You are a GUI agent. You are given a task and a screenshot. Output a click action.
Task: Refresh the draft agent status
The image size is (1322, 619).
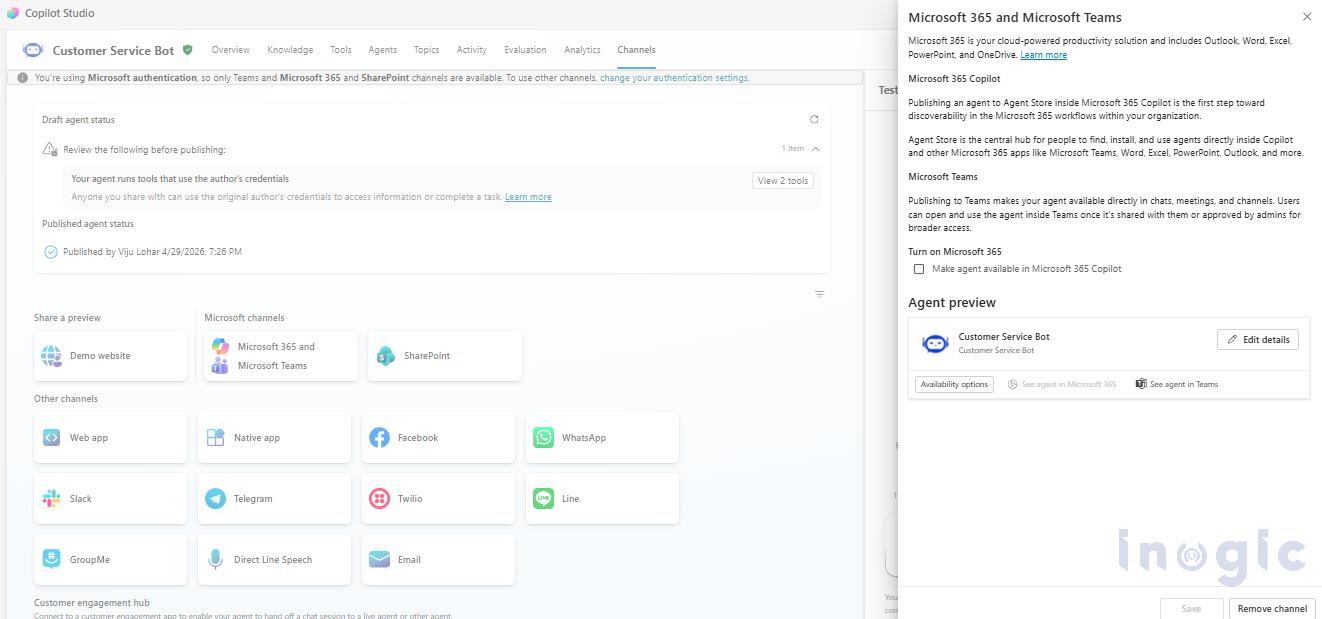point(814,119)
